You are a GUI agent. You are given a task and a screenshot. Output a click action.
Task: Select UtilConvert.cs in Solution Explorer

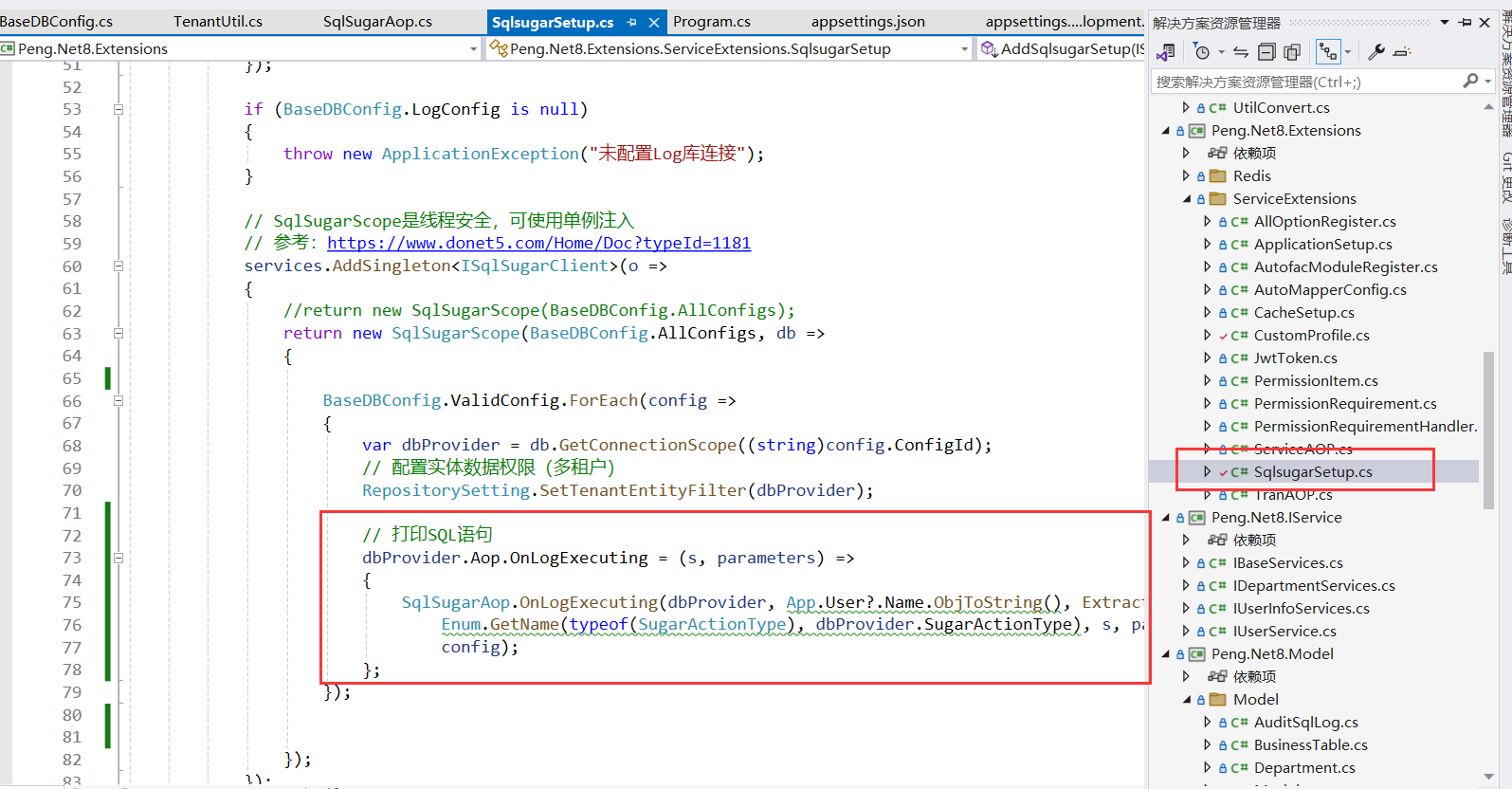click(x=1281, y=108)
